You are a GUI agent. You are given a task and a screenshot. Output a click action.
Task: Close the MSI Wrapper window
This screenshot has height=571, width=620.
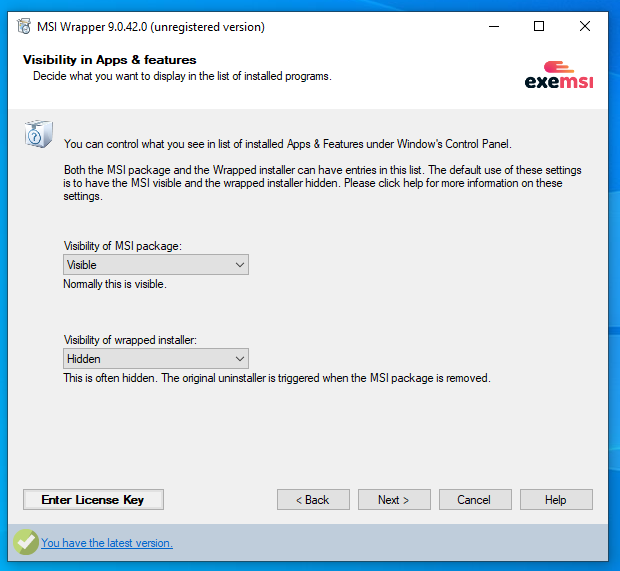(585, 26)
